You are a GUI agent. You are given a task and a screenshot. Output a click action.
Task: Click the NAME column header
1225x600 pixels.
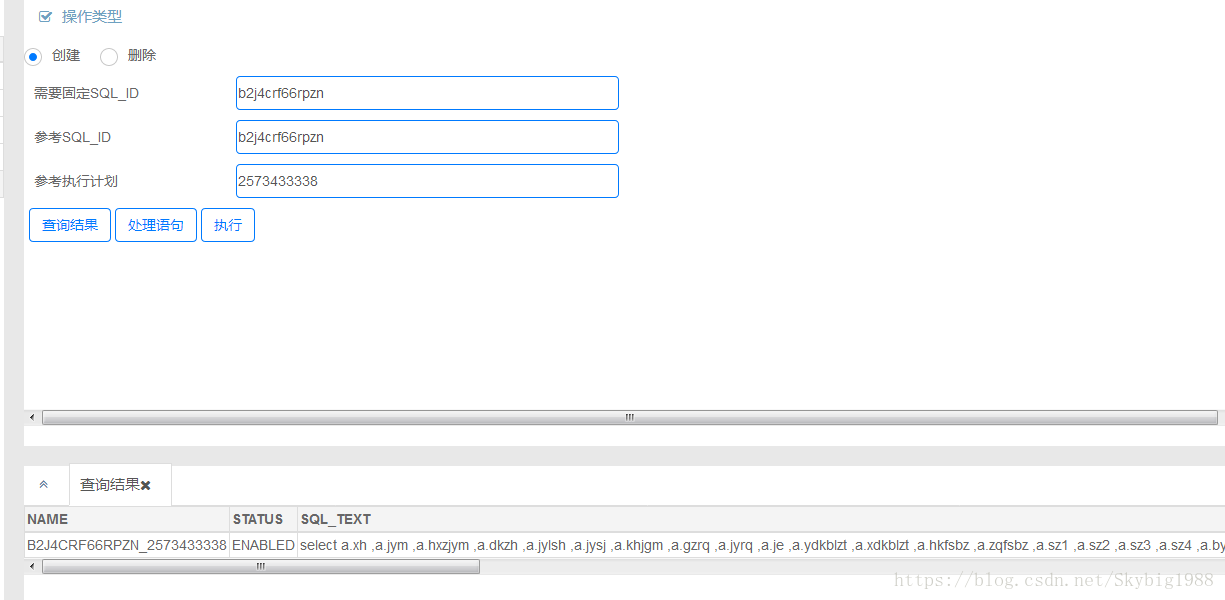point(127,519)
